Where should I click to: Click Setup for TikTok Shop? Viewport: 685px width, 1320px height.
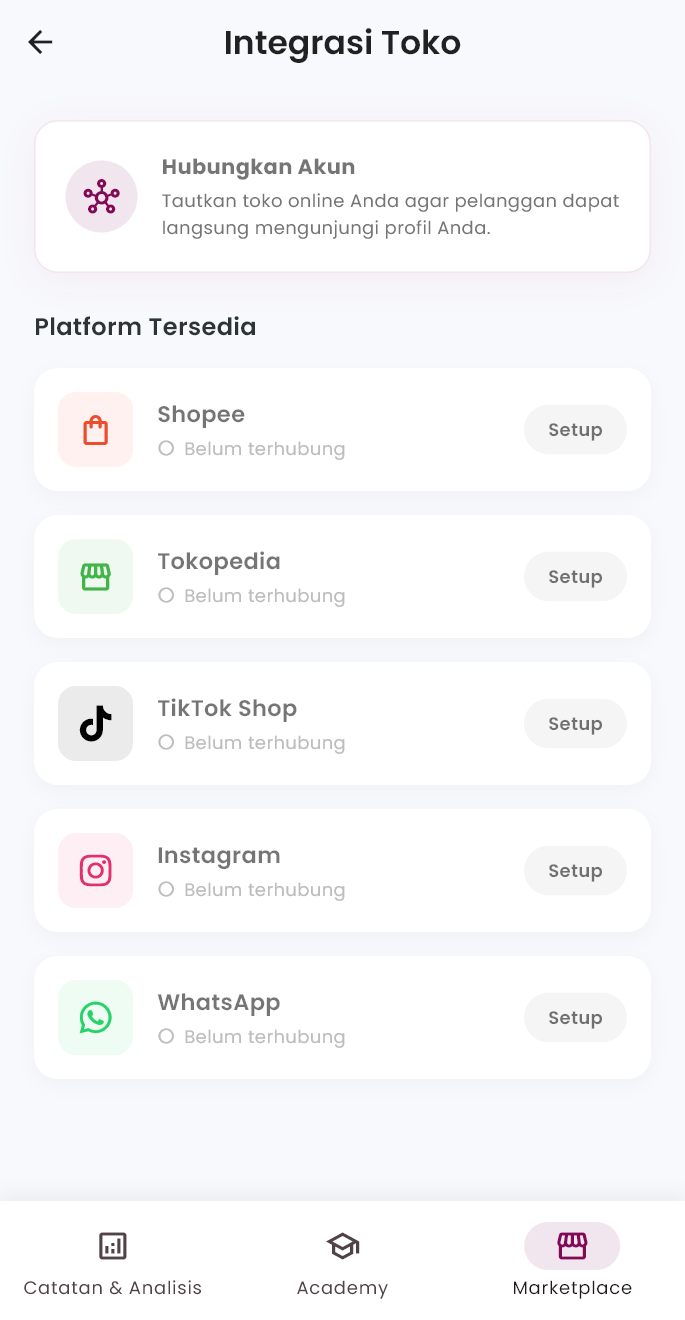575,723
